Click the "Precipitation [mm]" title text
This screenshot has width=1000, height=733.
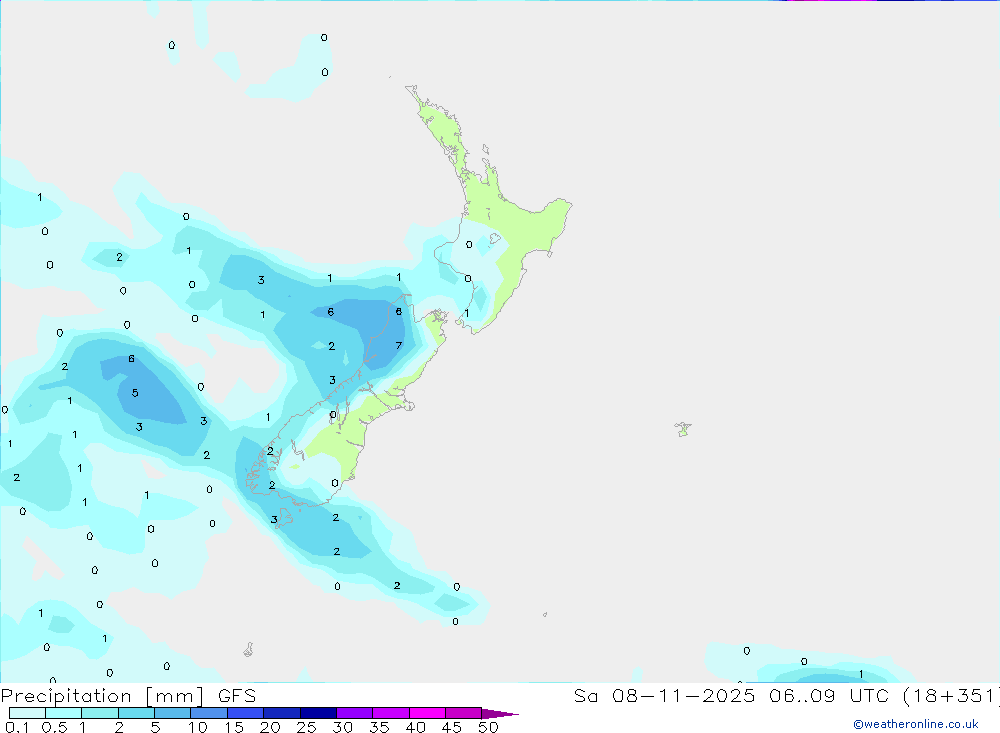102,695
